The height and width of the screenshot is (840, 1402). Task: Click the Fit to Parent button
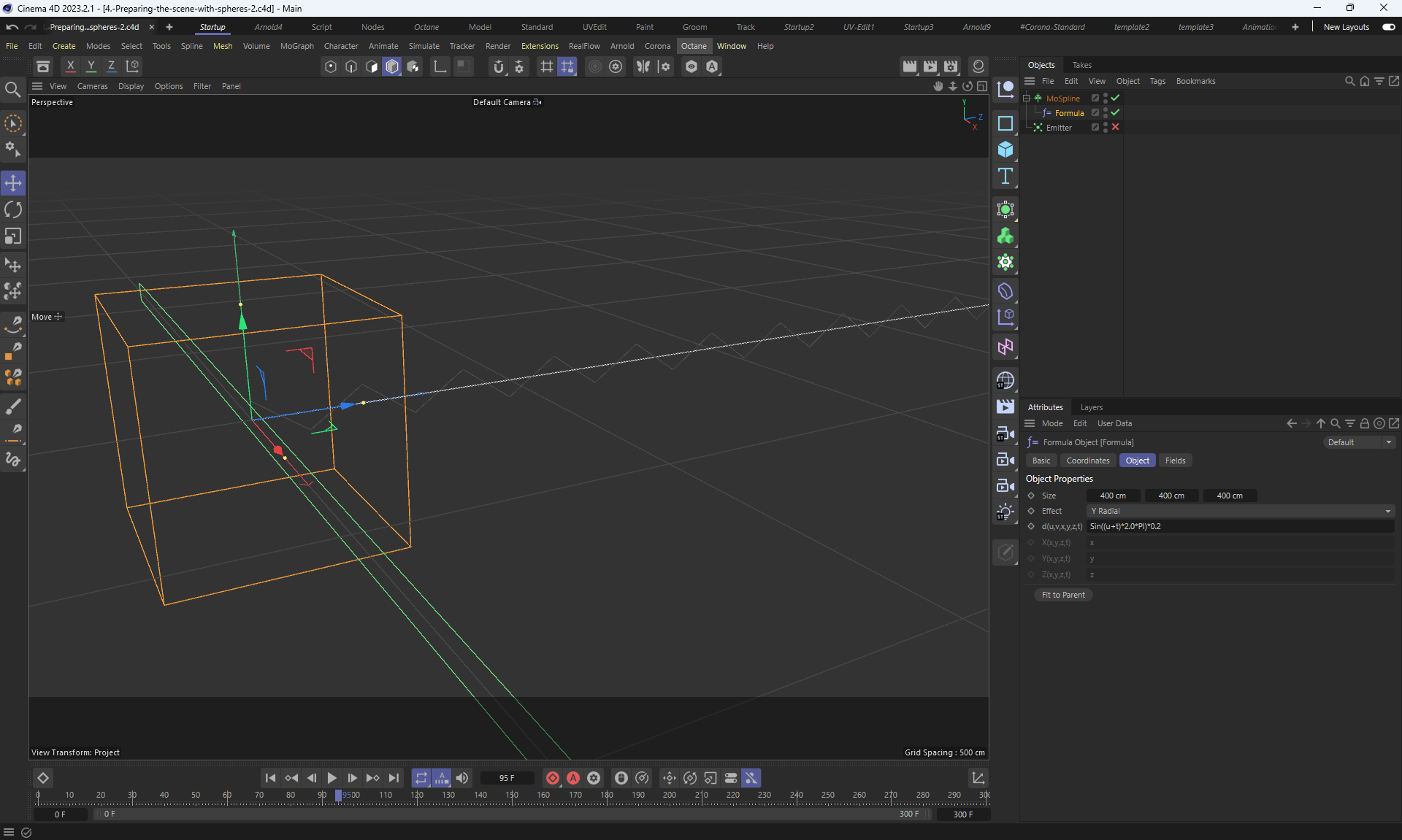[x=1062, y=595]
